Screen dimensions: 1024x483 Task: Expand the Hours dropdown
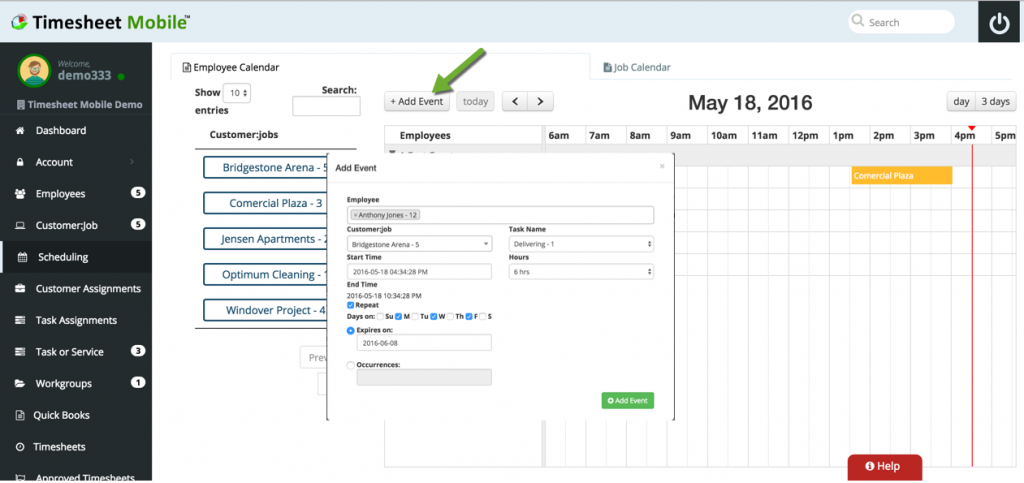coord(581,271)
